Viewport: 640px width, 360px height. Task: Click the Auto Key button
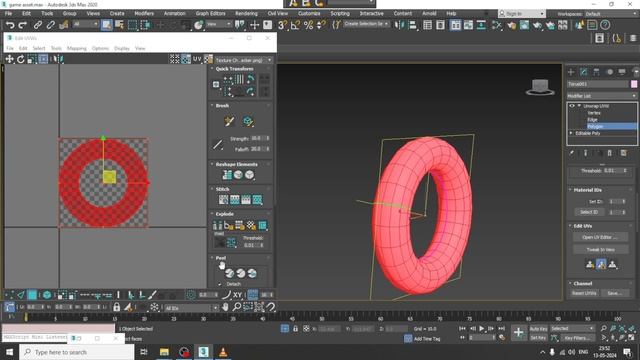(538, 329)
